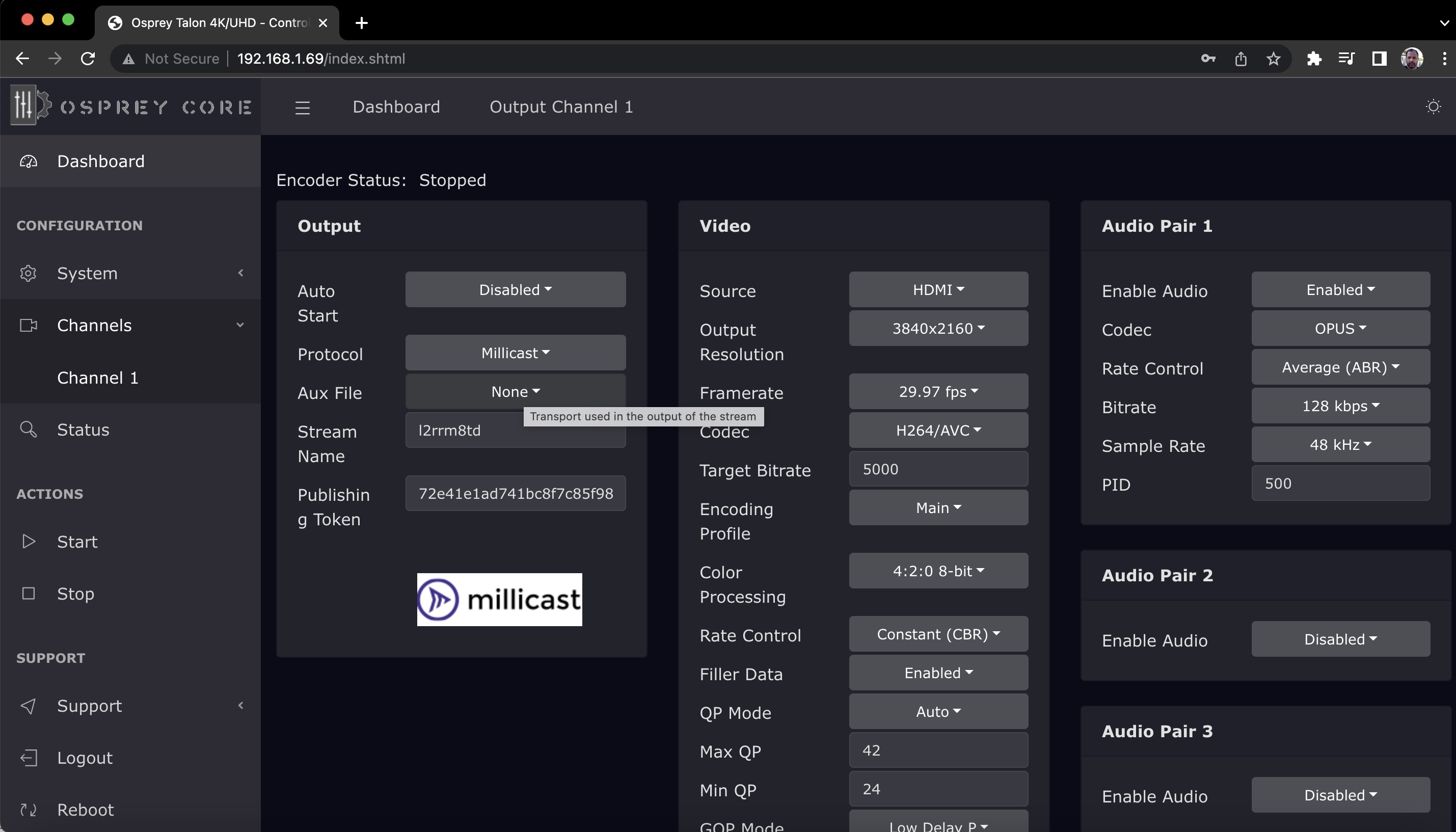The width and height of the screenshot is (1456, 832).
Task: Click the Stop square icon in Actions
Action: (29, 593)
